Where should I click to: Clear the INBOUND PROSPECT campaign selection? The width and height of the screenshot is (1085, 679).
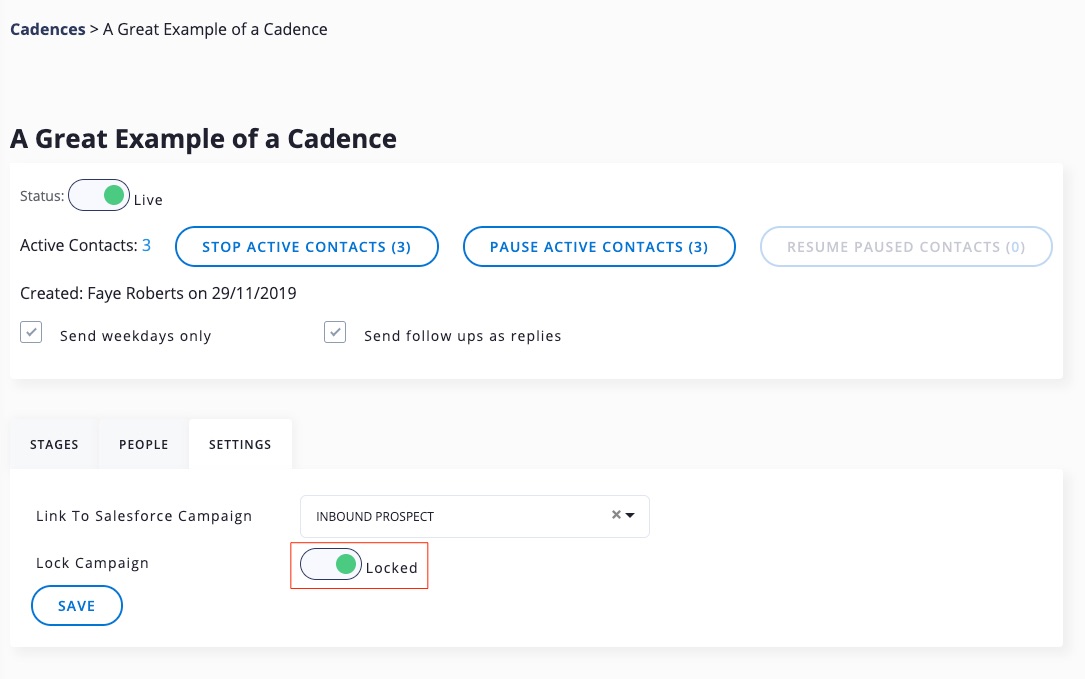pos(616,516)
